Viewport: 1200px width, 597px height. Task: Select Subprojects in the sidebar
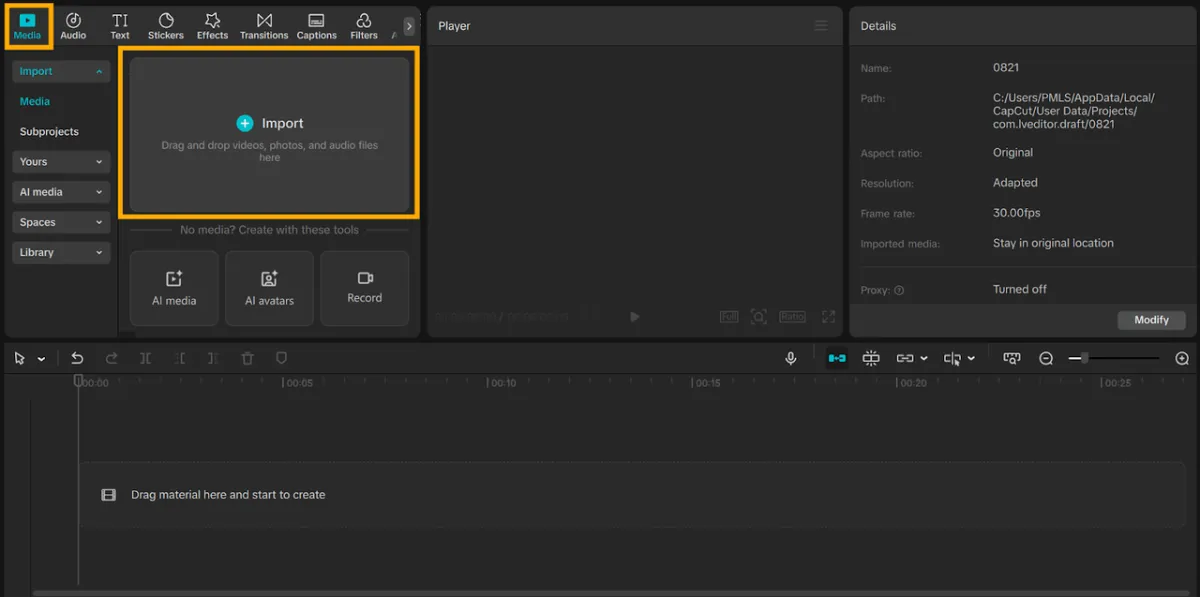click(x=49, y=132)
